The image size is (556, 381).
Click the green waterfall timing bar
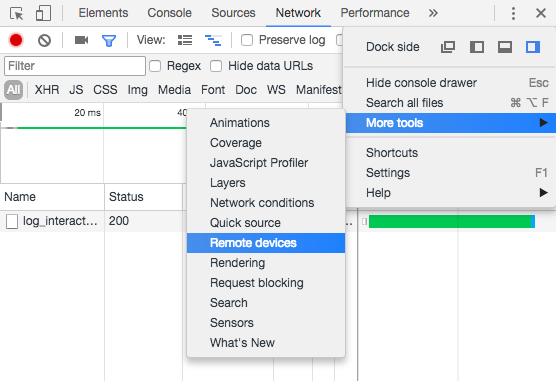click(451, 222)
